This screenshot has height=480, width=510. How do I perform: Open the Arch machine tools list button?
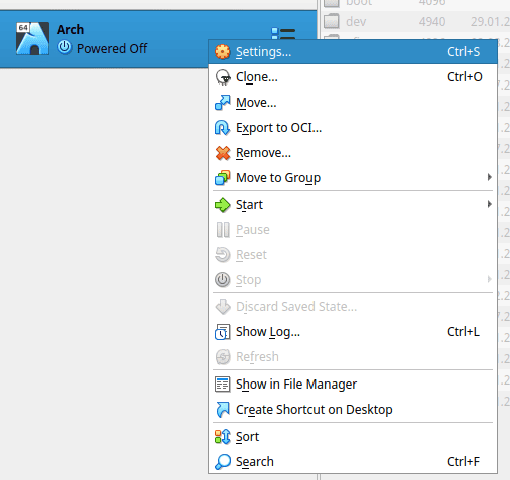point(283,33)
